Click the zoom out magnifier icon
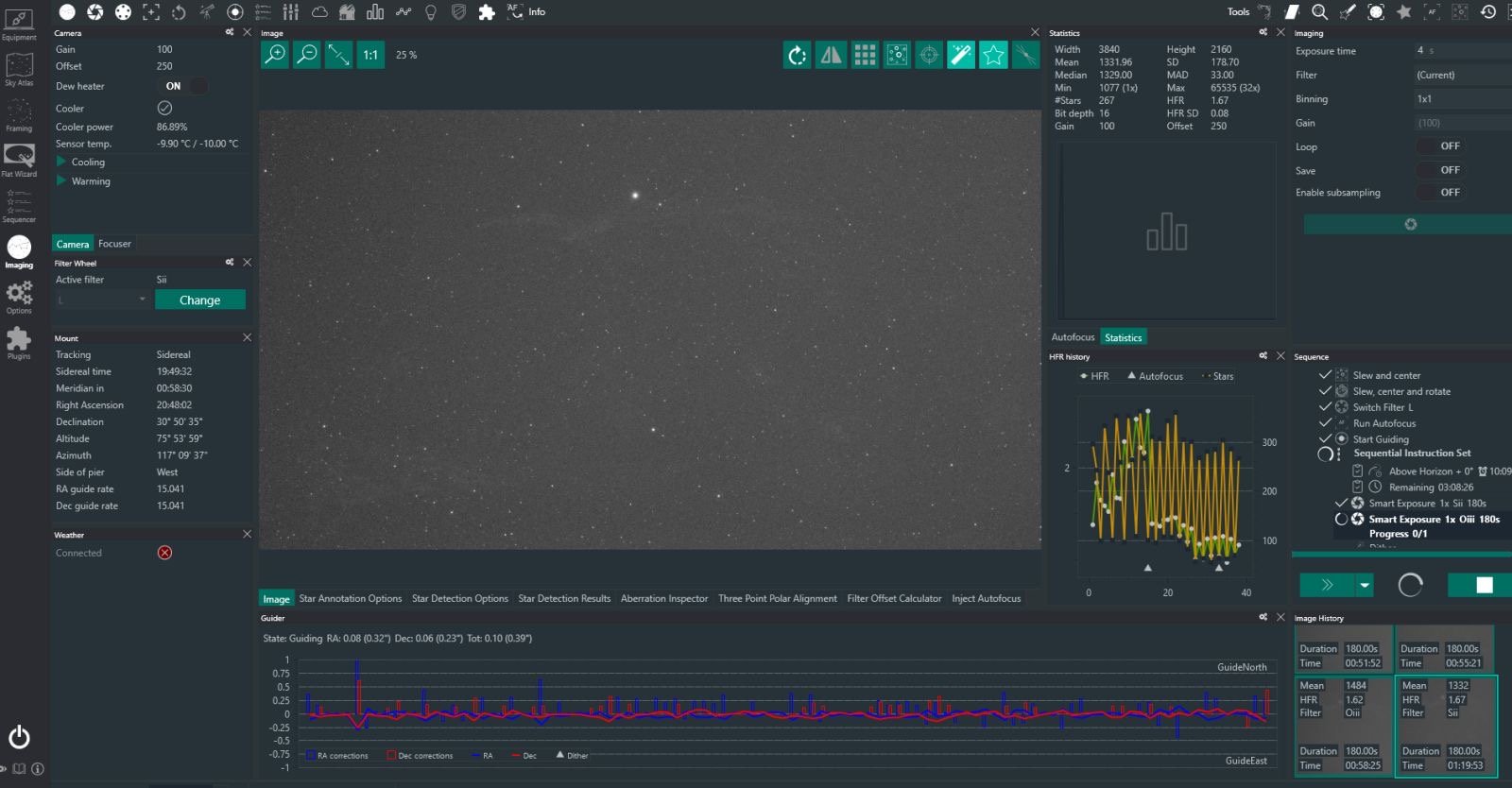Screen dimensions: 1512x788 tap(307, 55)
